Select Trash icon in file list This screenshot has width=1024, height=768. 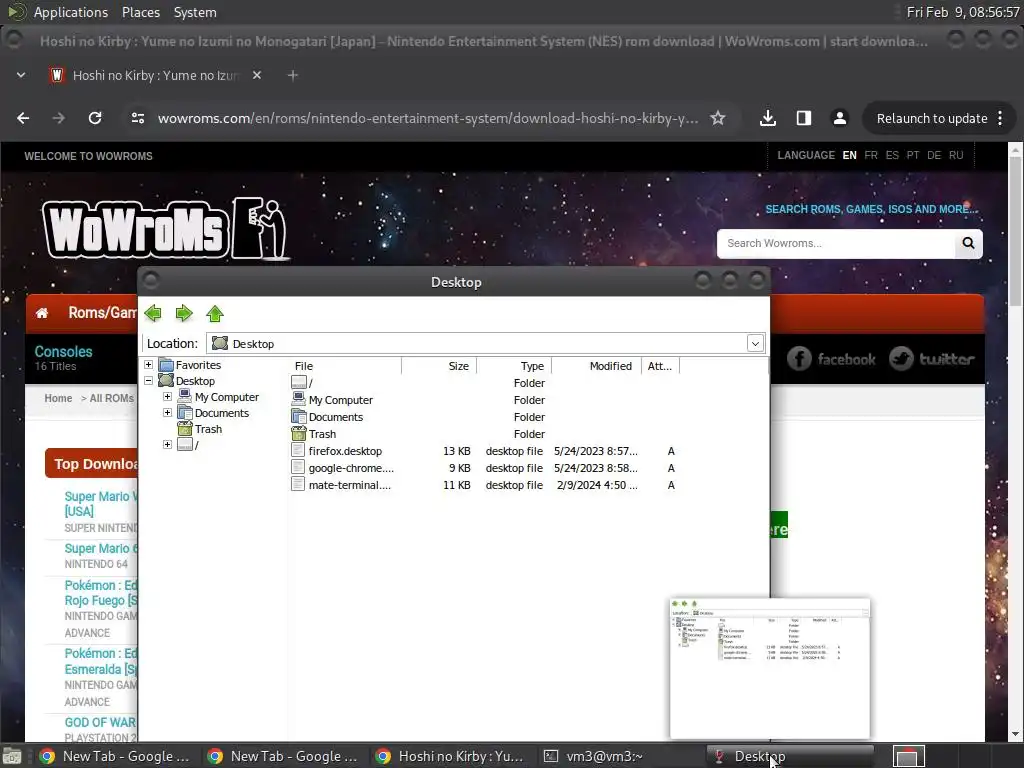click(x=299, y=434)
